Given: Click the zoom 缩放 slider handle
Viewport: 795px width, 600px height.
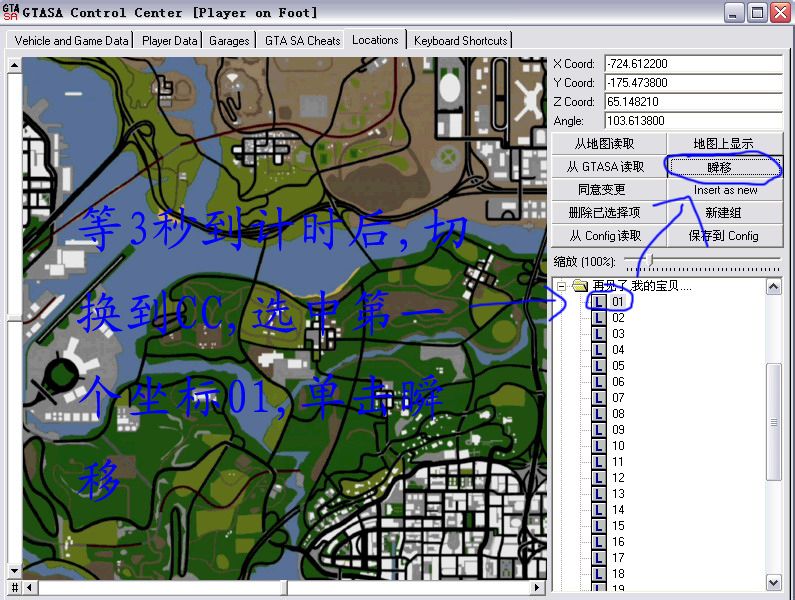Looking at the screenshot, I should point(652,260).
